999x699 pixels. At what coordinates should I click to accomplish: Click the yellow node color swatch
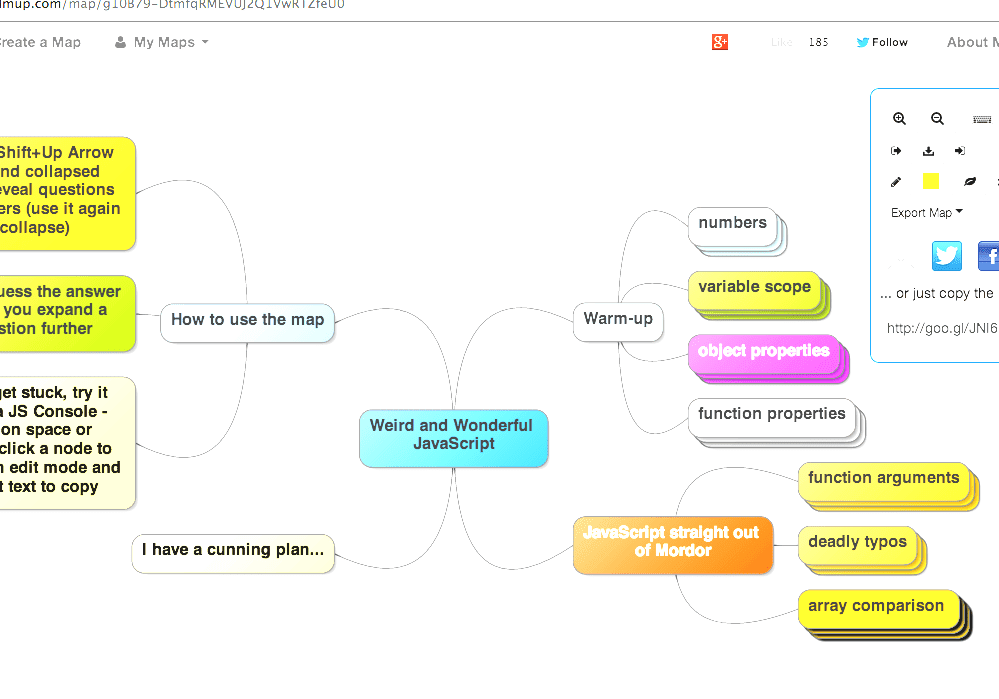coord(931,182)
